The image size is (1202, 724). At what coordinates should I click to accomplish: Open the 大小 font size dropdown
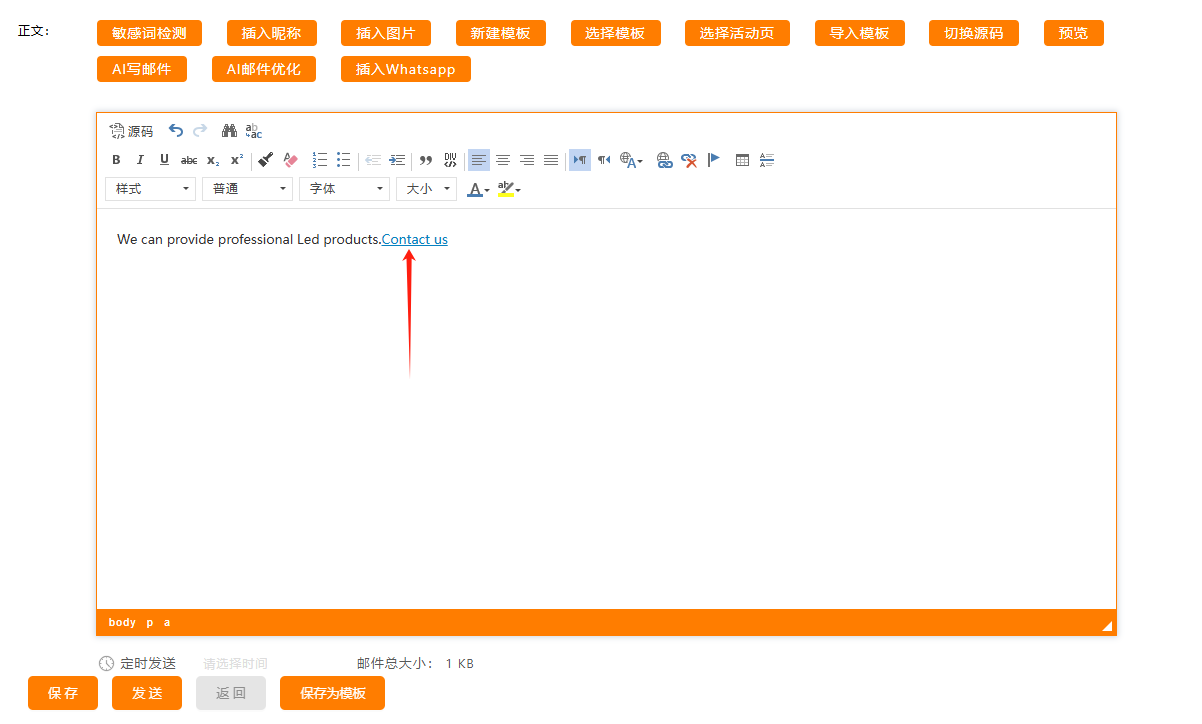pyautogui.click(x=426, y=189)
